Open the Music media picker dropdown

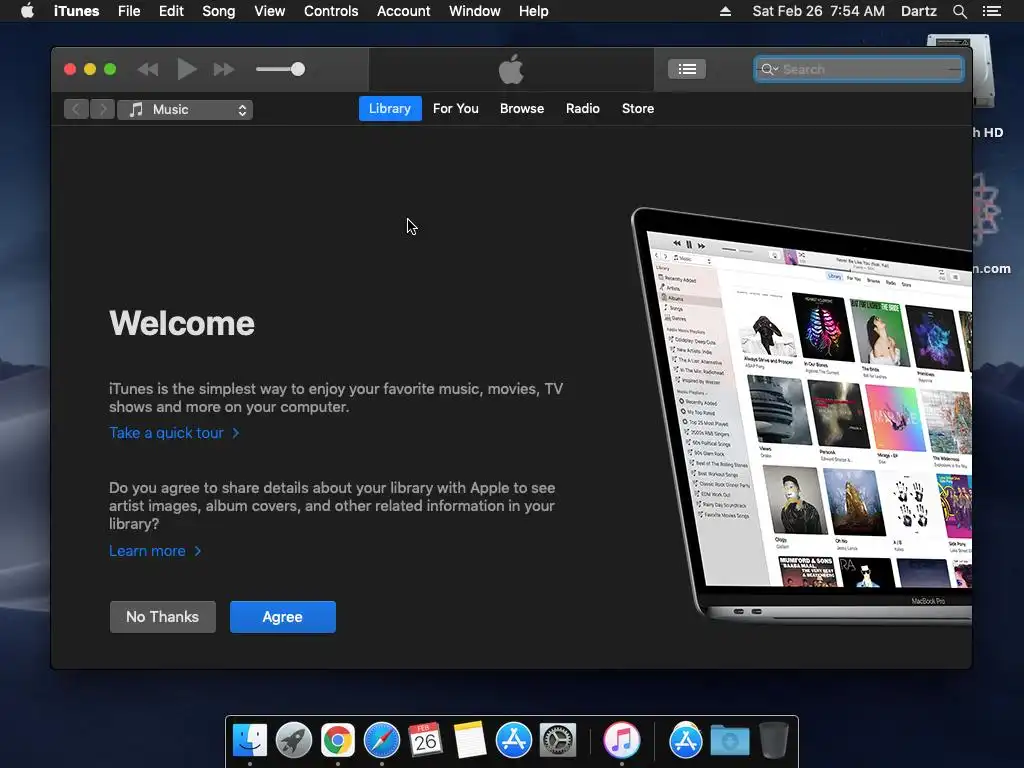[x=185, y=110]
